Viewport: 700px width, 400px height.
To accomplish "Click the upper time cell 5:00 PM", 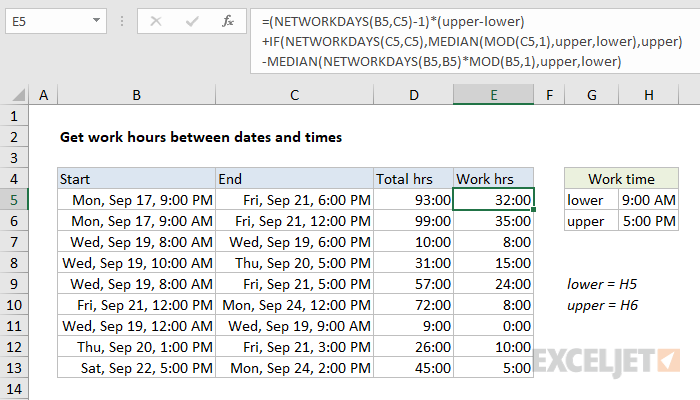I will tap(648, 221).
